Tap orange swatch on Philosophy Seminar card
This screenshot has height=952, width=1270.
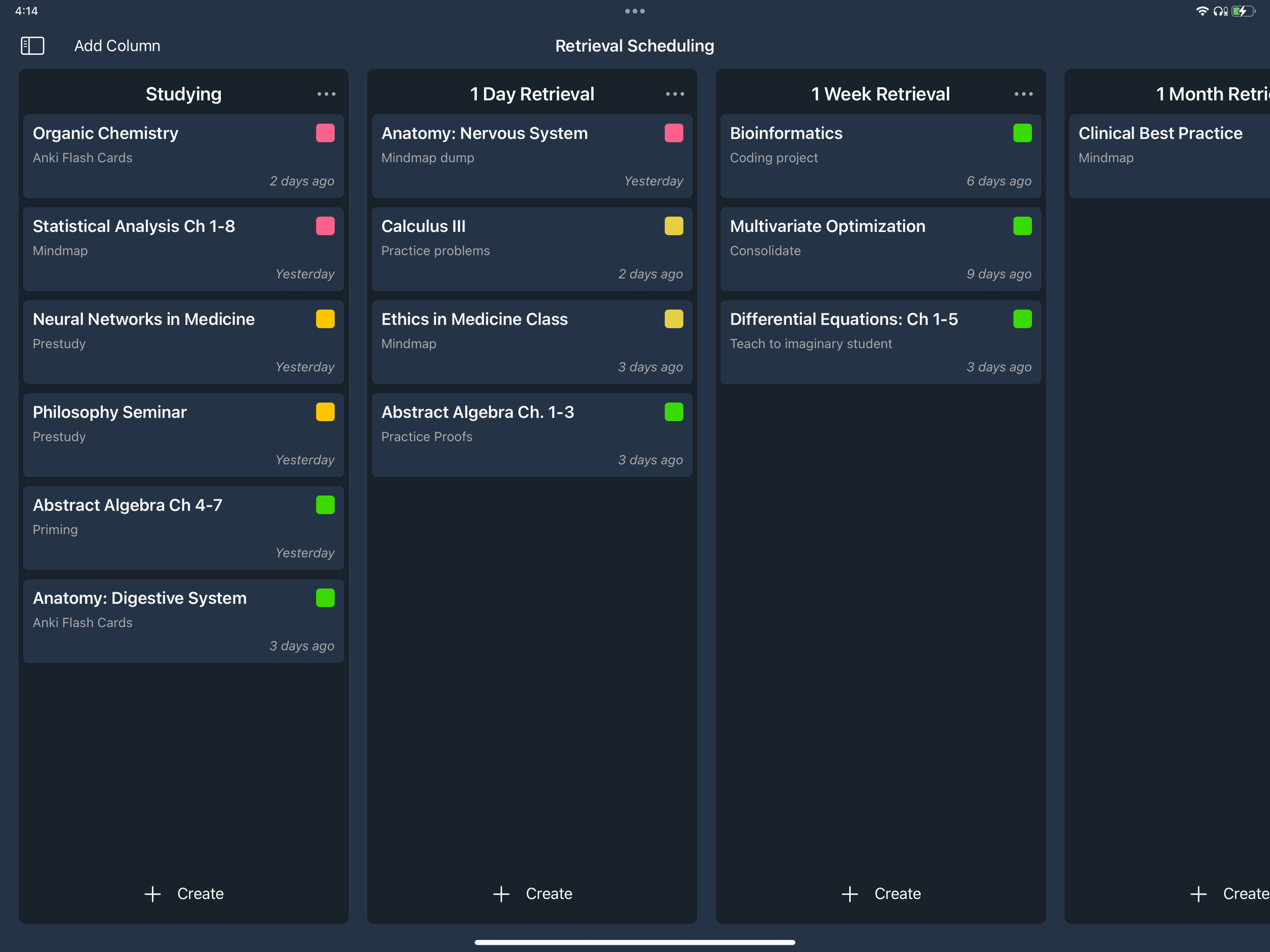click(x=325, y=411)
